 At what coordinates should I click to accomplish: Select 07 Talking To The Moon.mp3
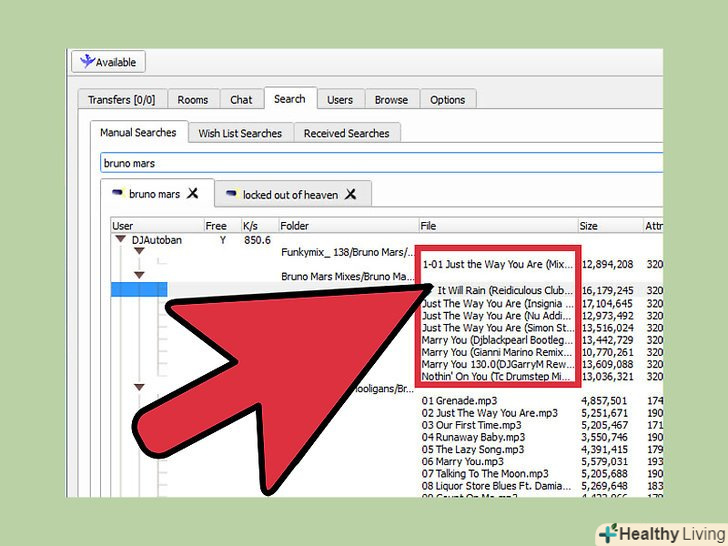(485, 474)
